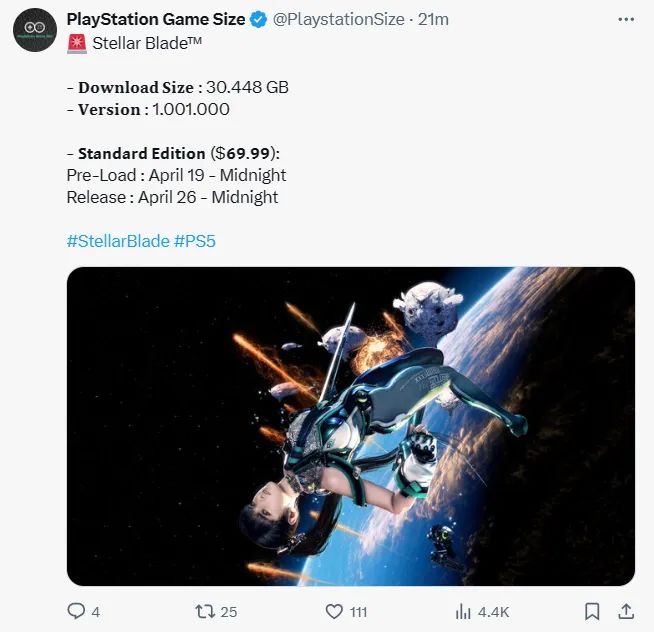Click the 111 likes count
654x632 pixels.
(x=358, y=611)
